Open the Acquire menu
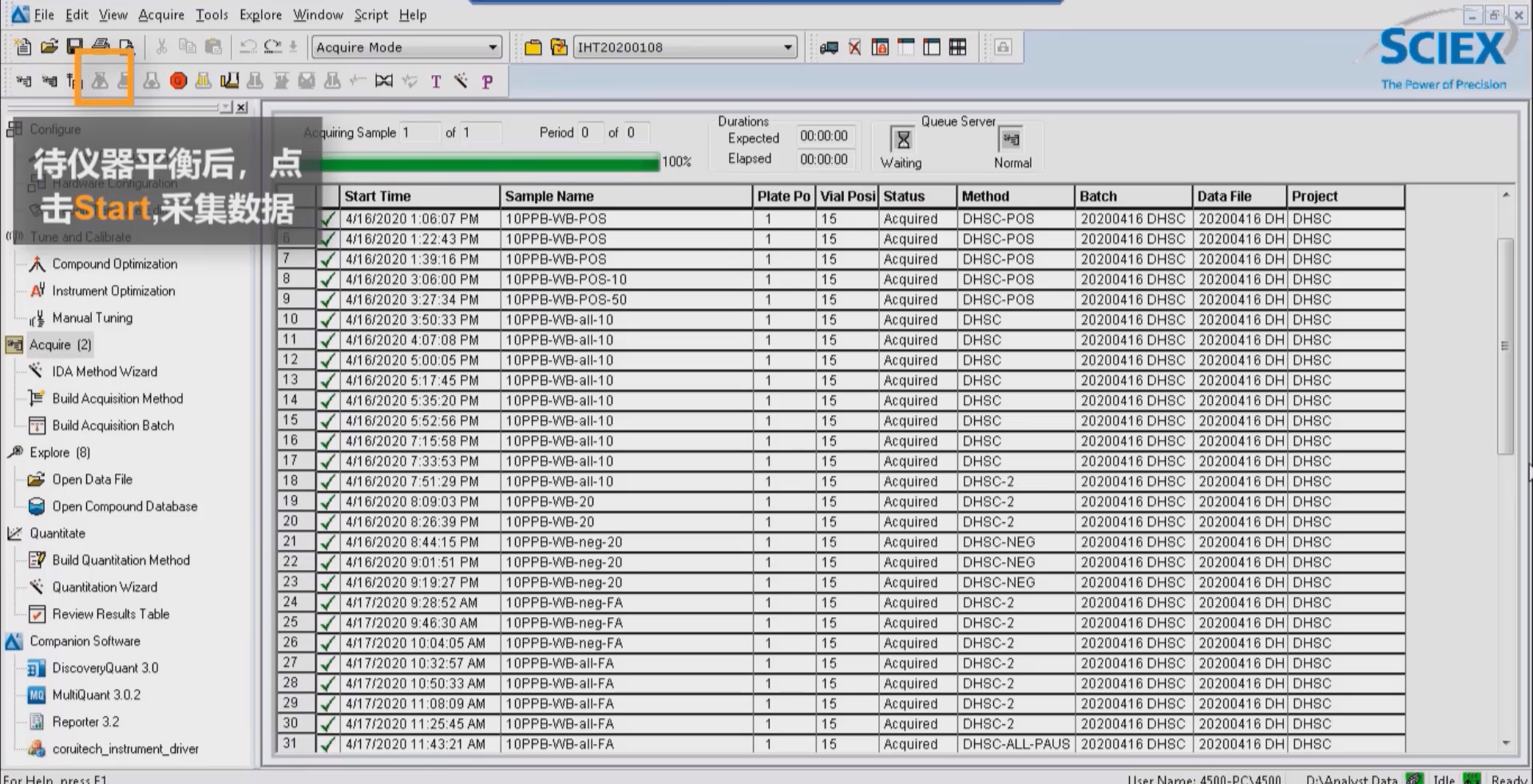 point(160,14)
